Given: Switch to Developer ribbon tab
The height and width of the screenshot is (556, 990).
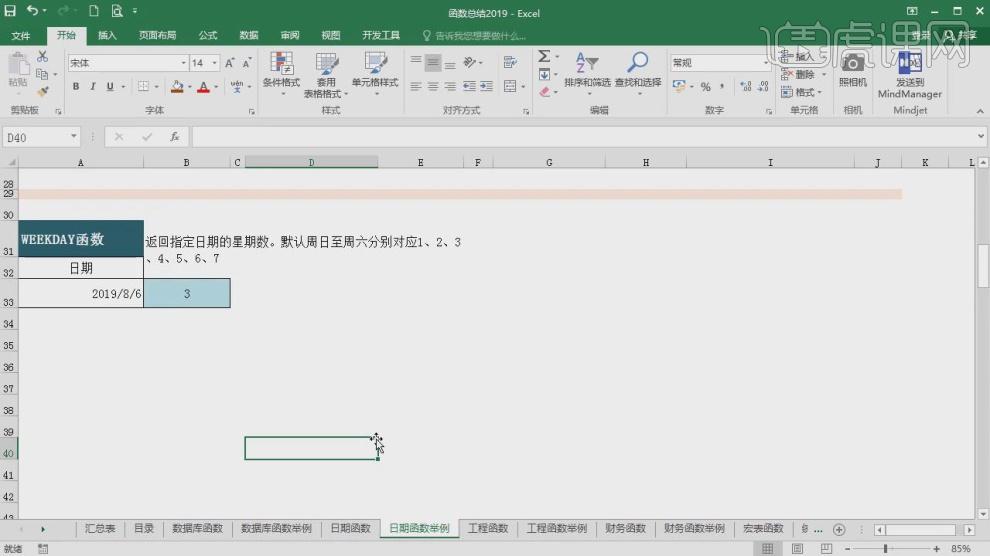Looking at the screenshot, I should (x=381, y=35).
